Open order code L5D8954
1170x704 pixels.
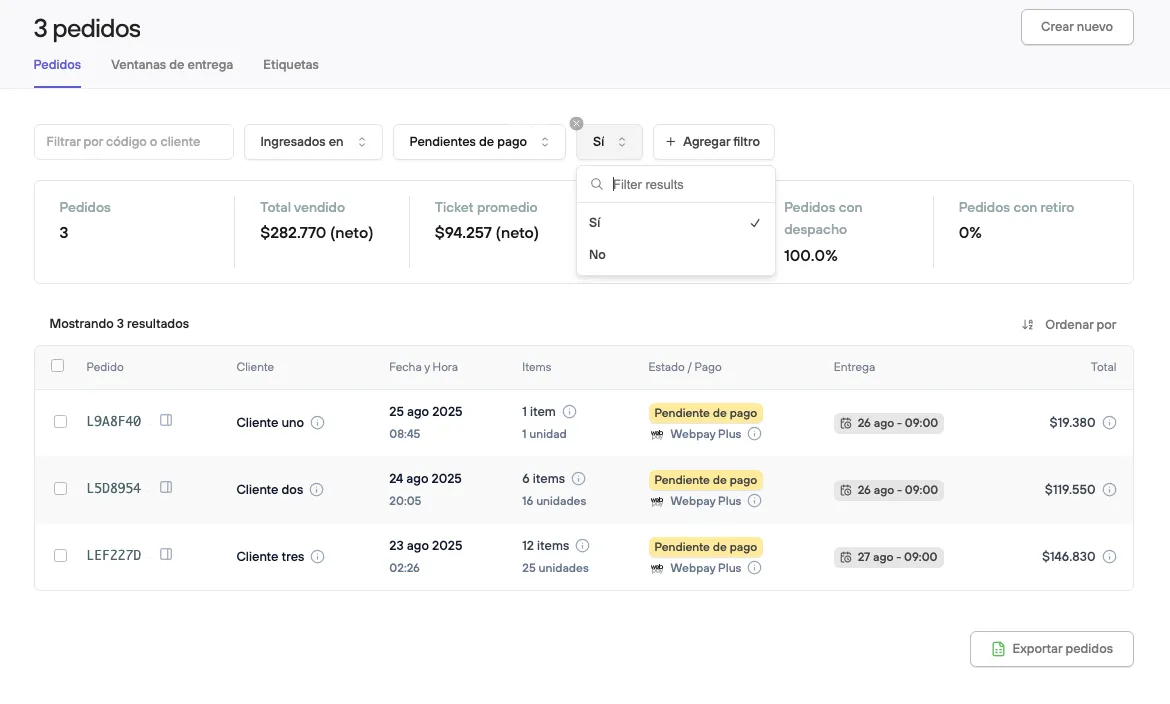tap(113, 488)
